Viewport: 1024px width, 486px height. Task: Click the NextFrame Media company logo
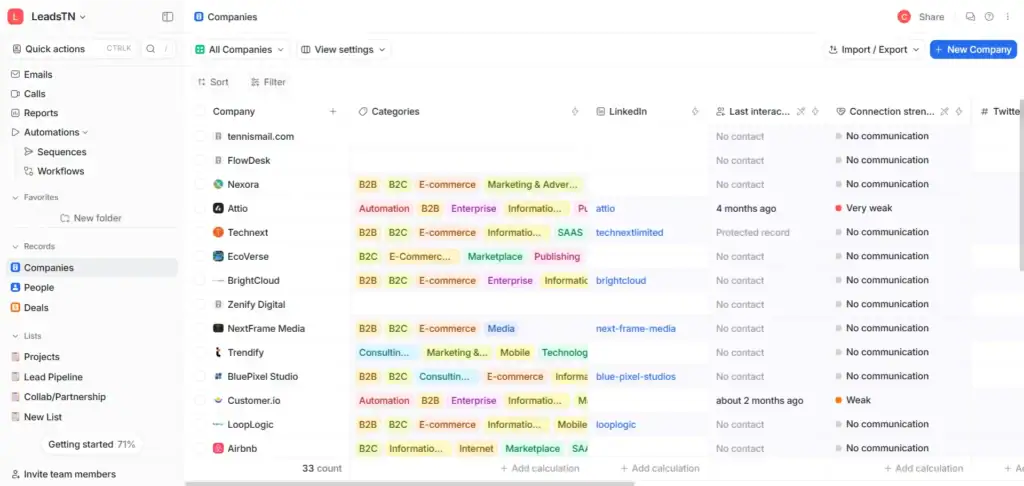pyautogui.click(x=219, y=329)
